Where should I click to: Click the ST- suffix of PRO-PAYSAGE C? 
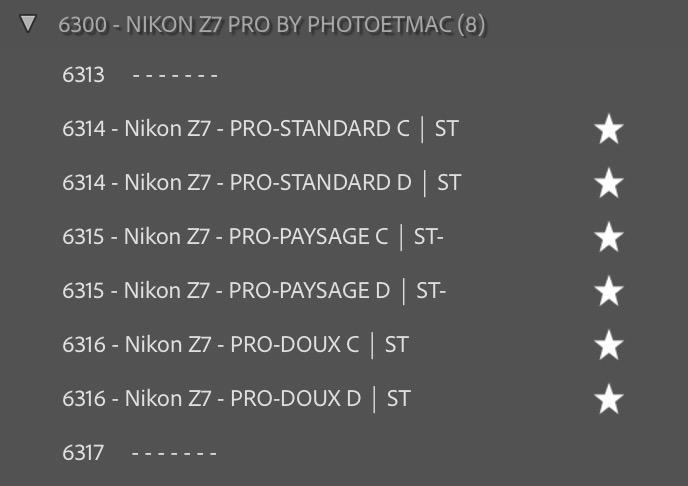429,237
